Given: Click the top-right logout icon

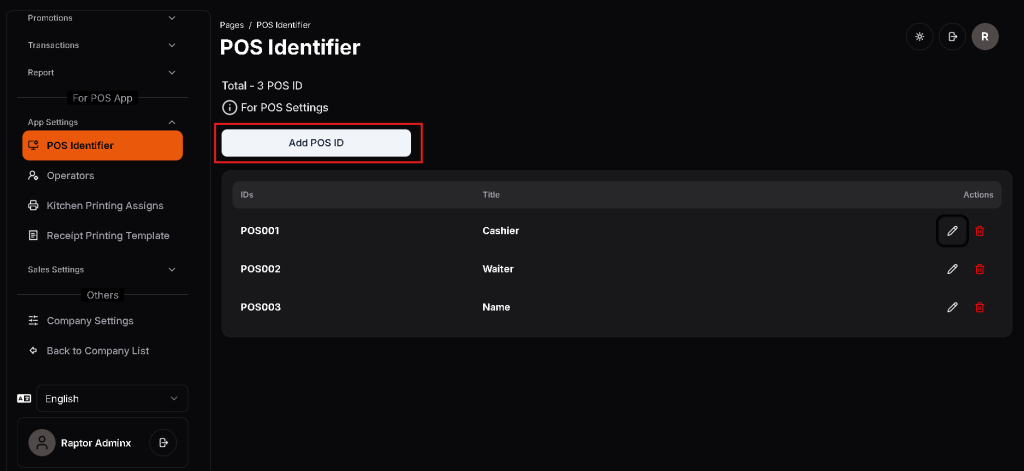Looking at the screenshot, I should (952, 37).
